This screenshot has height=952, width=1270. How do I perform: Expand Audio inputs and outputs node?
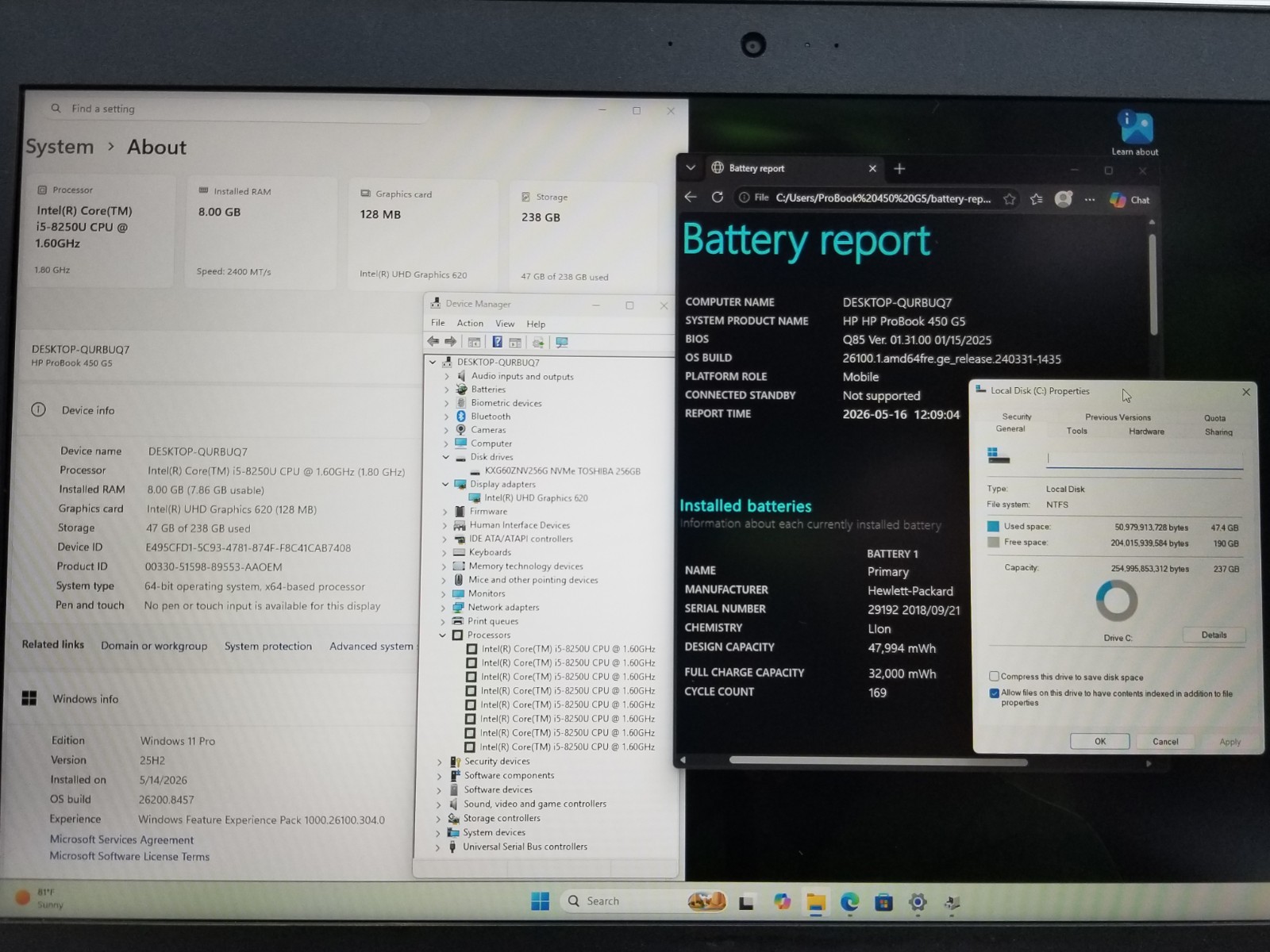point(447,376)
